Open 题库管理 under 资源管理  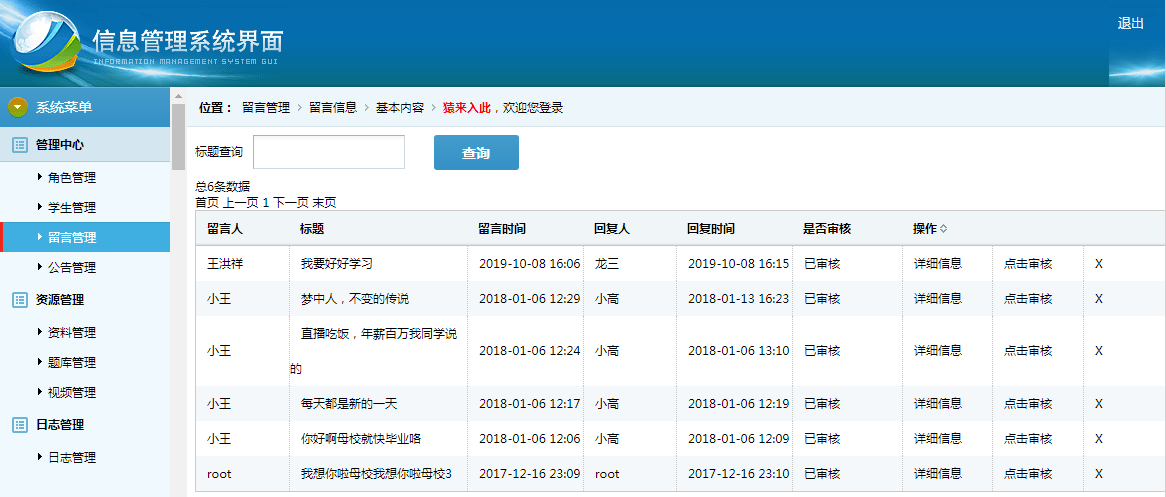point(71,363)
